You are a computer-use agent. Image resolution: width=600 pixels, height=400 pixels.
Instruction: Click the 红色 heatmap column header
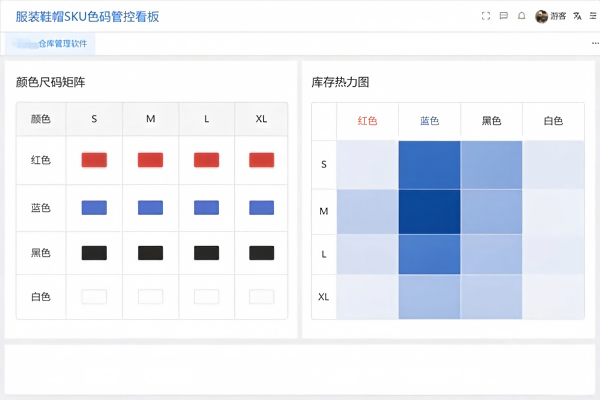pyautogui.click(x=367, y=121)
